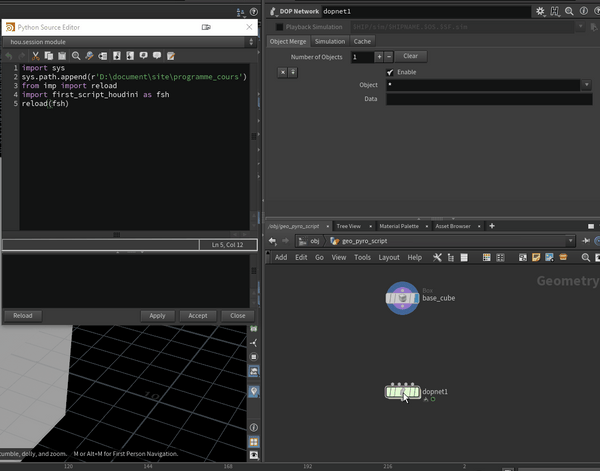Click forward arrow in network editor path bar
The height and width of the screenshot is (471, 600).
click(x=285, y=241)
